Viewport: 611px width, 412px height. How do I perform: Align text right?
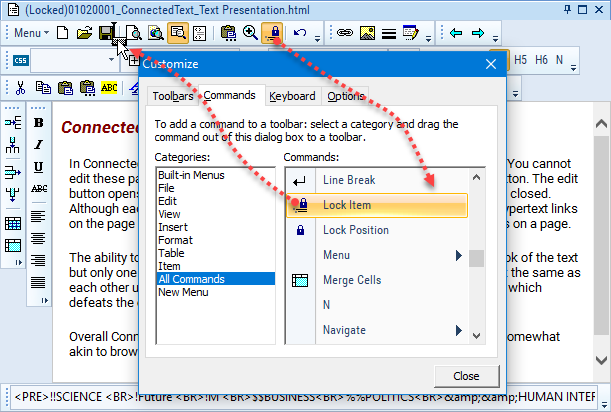(38, 260)
